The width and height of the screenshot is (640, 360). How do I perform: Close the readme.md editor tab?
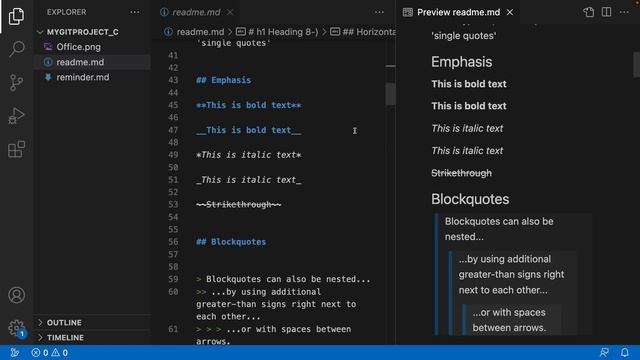[x=230, y=12]
